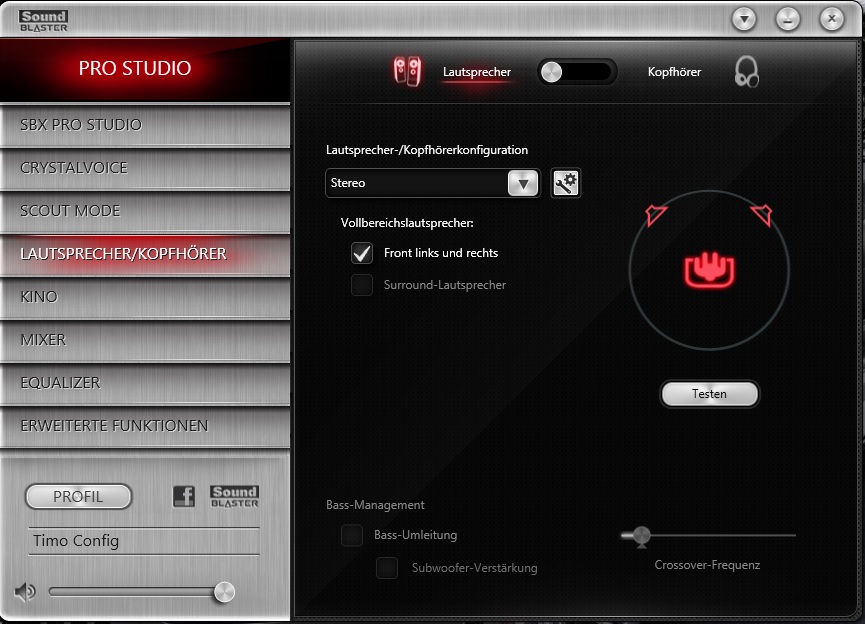Click the Crossover-Frequenz slider track

(708, 535)
